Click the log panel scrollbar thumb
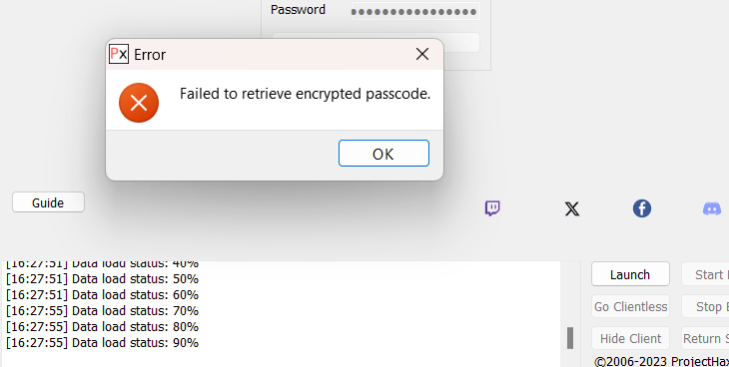Viewport: 729px width, 367px height. pos(570,338)
